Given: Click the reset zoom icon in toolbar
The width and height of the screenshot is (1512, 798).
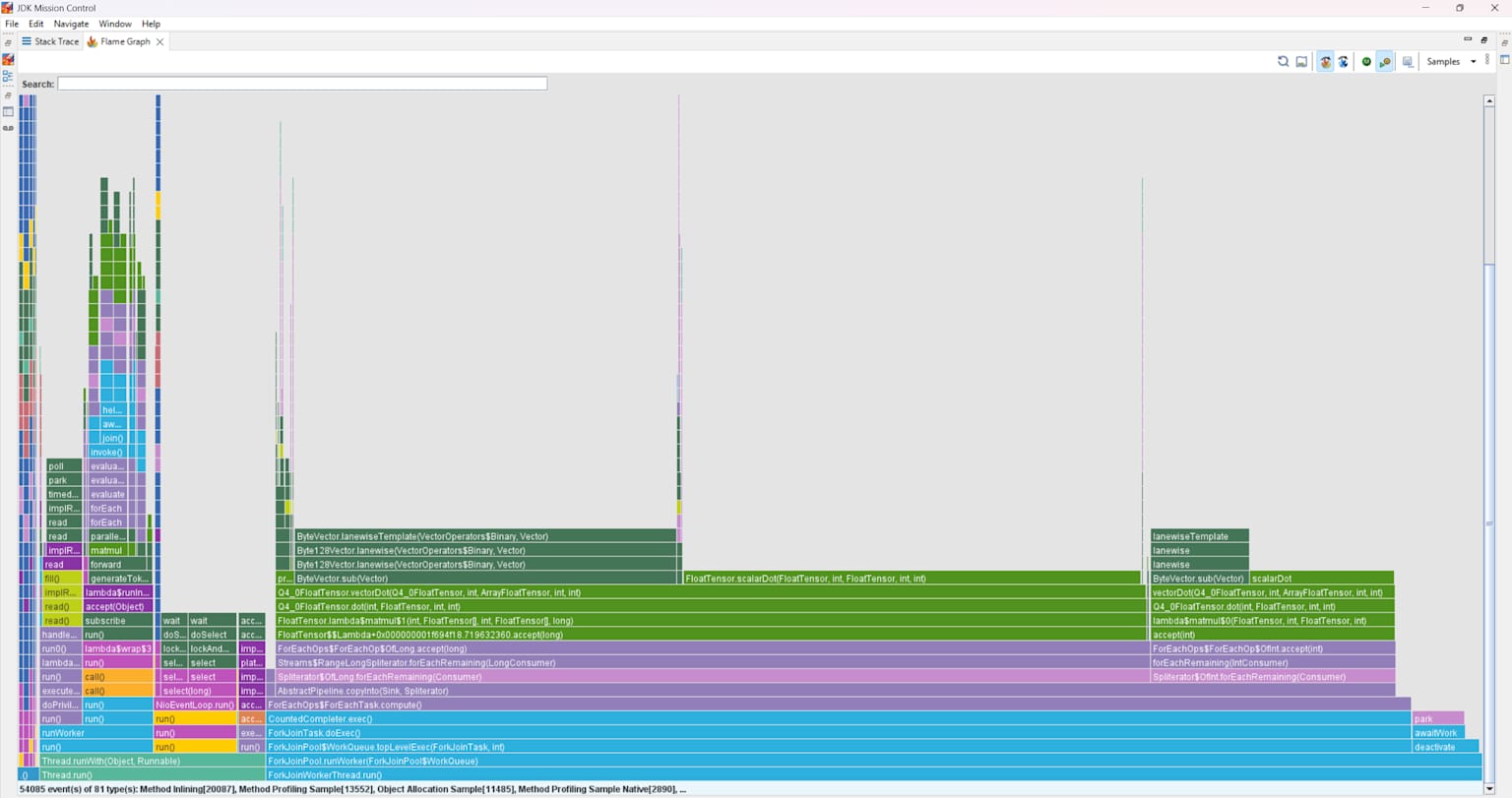Looking at the screenshot, I should point(1283,62).
